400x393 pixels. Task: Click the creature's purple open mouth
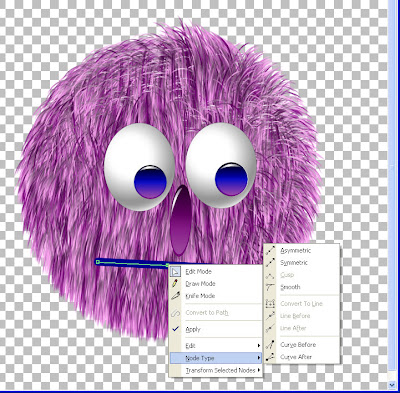click(181, 220)
